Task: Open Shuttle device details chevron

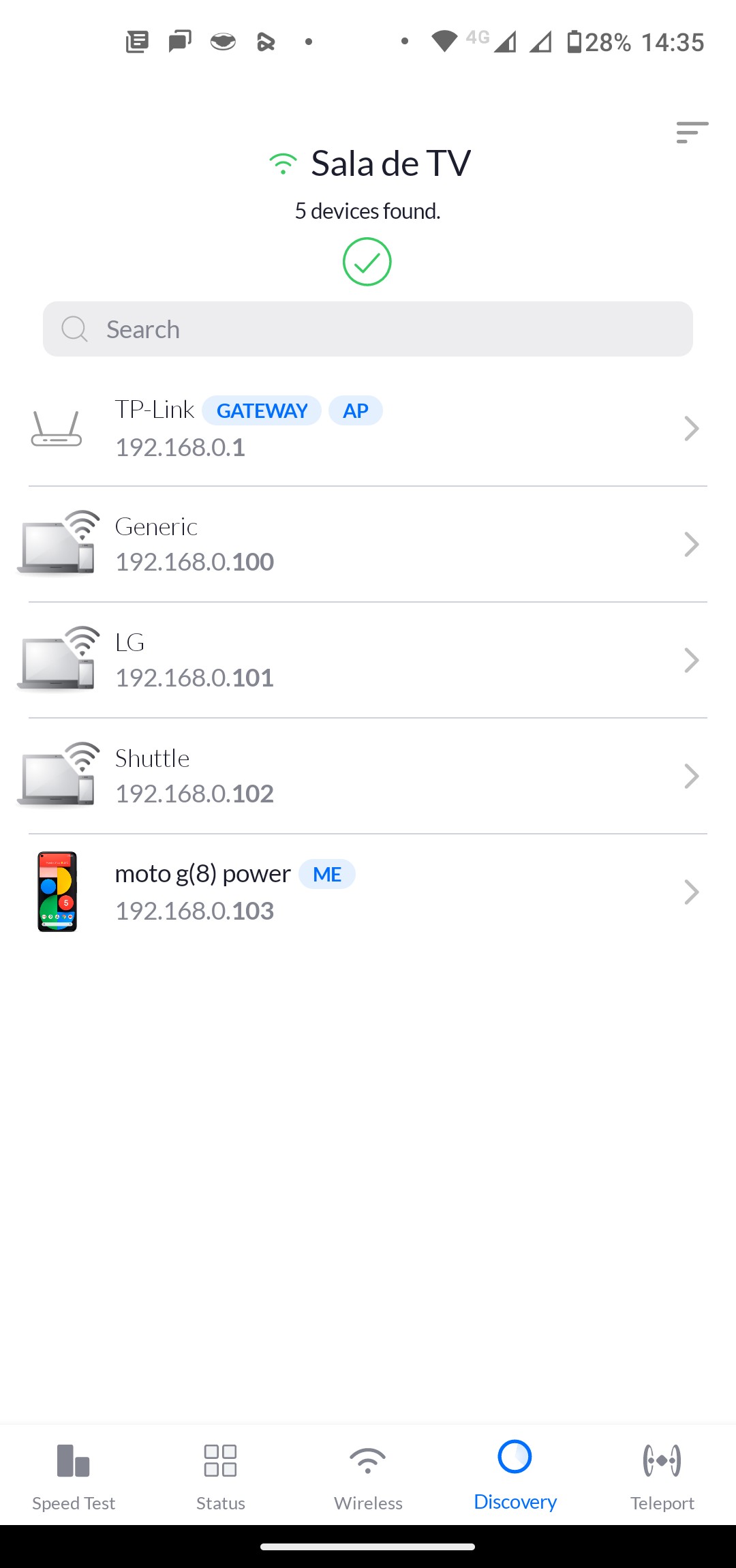Action: [x=691, y=776]
